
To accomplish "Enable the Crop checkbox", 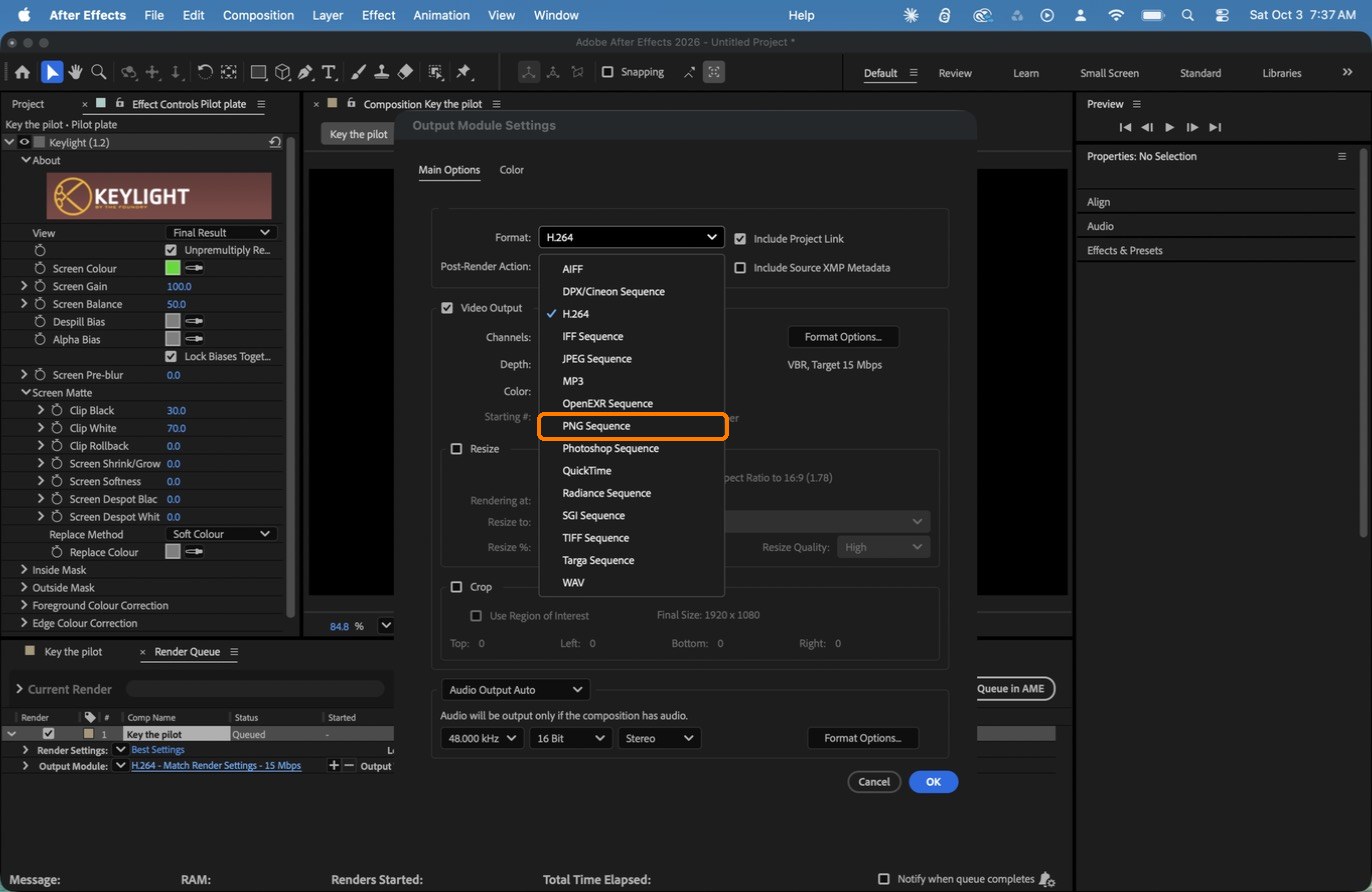I will click(x=456, y=587).
